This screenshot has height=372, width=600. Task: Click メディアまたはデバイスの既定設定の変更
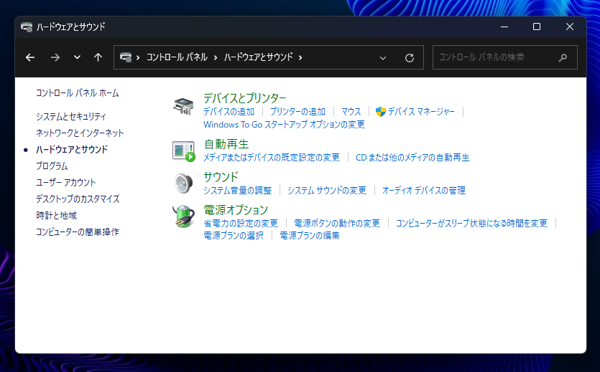click(271, 157)
